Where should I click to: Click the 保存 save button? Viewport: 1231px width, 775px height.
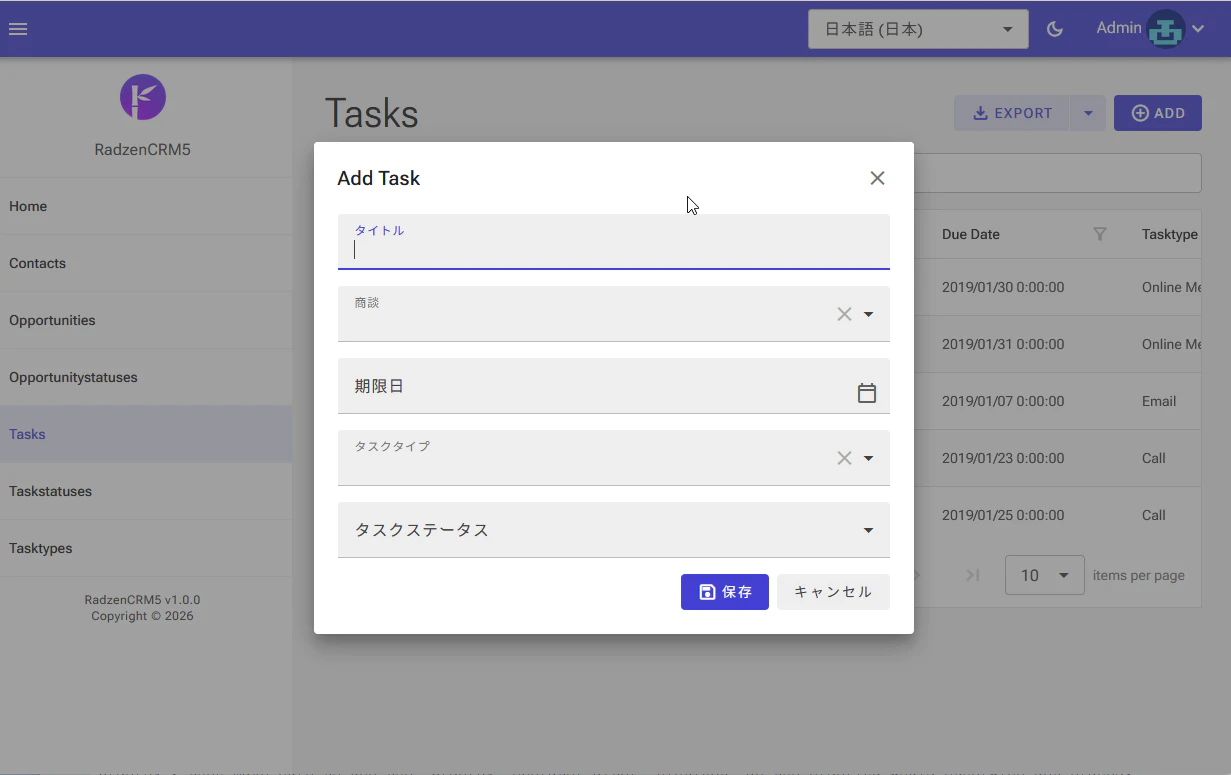point(725,592)
